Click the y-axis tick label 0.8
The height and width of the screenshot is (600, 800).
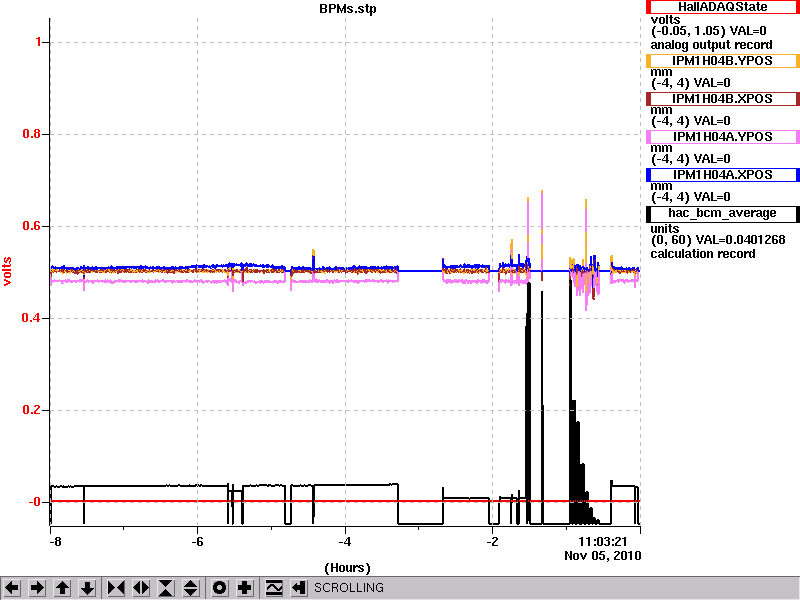point(33,134)
